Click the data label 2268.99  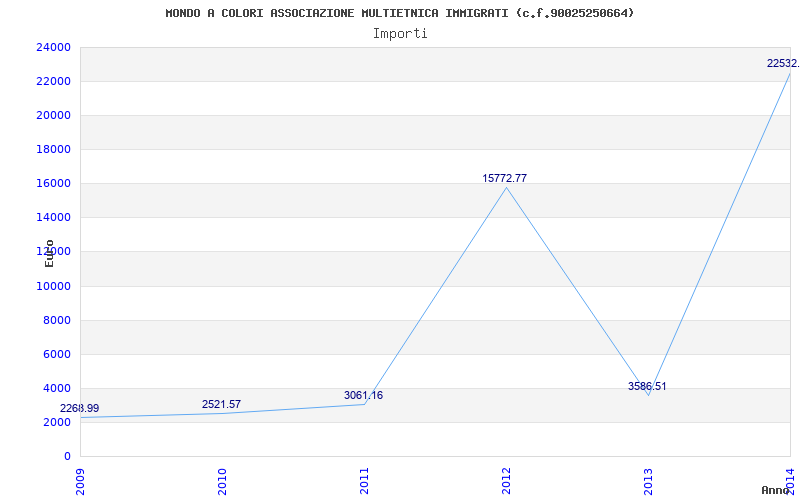tap(80, 409)
